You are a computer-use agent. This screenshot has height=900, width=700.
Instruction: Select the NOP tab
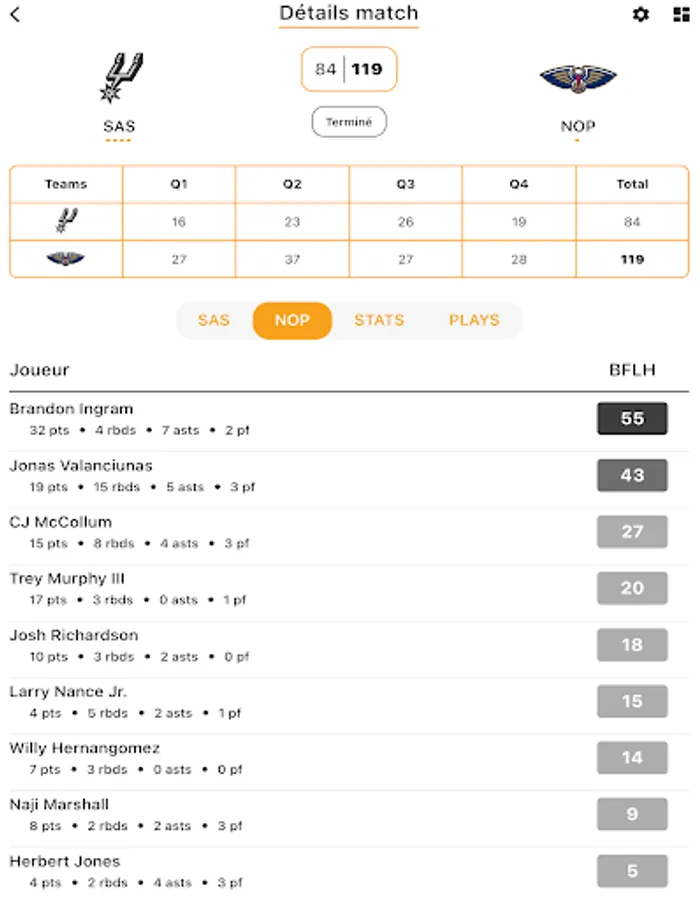[x=292, y=321]
